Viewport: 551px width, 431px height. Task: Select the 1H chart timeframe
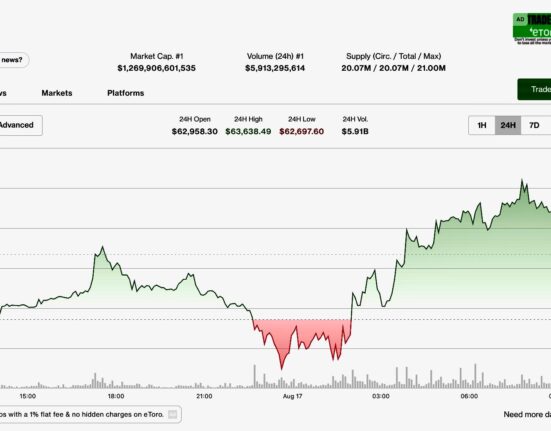point(482,125)
